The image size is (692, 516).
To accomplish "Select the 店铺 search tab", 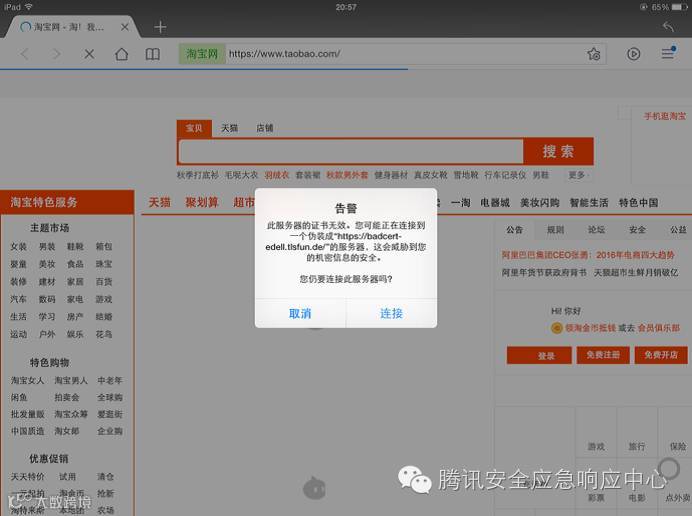I will pyautogui.click(x=265, y=128).
